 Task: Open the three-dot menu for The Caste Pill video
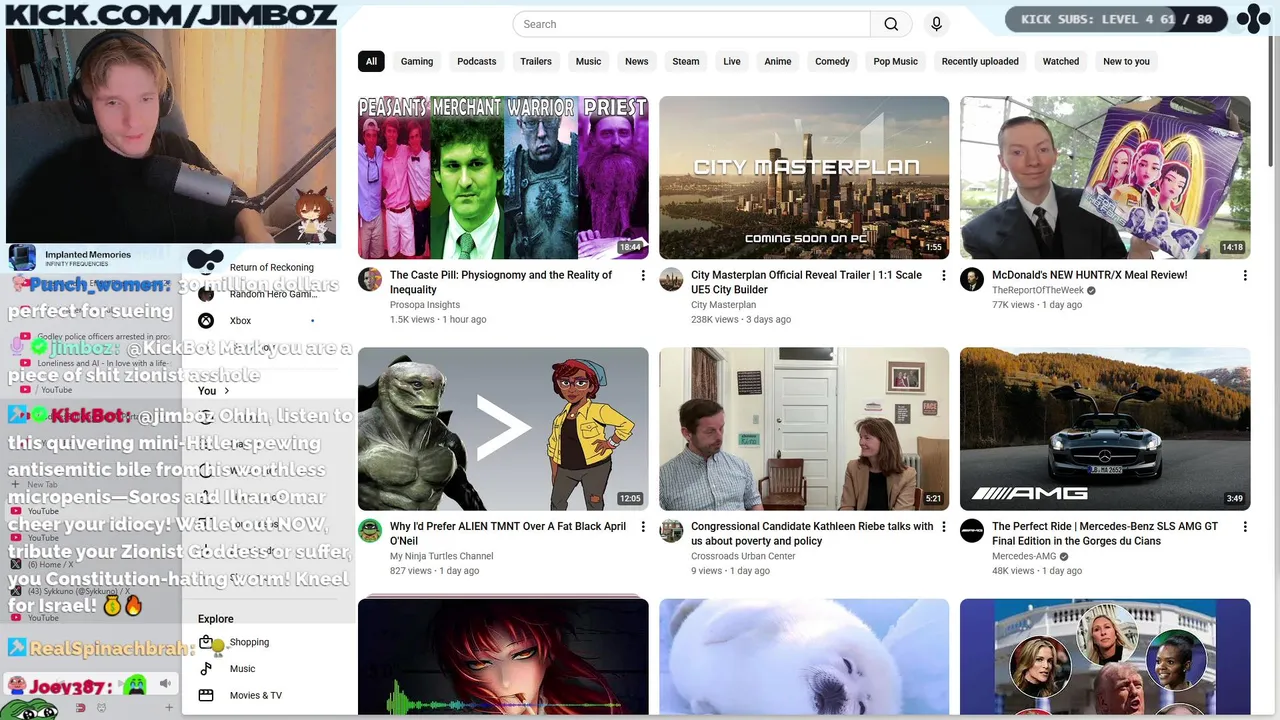(643, 276)
